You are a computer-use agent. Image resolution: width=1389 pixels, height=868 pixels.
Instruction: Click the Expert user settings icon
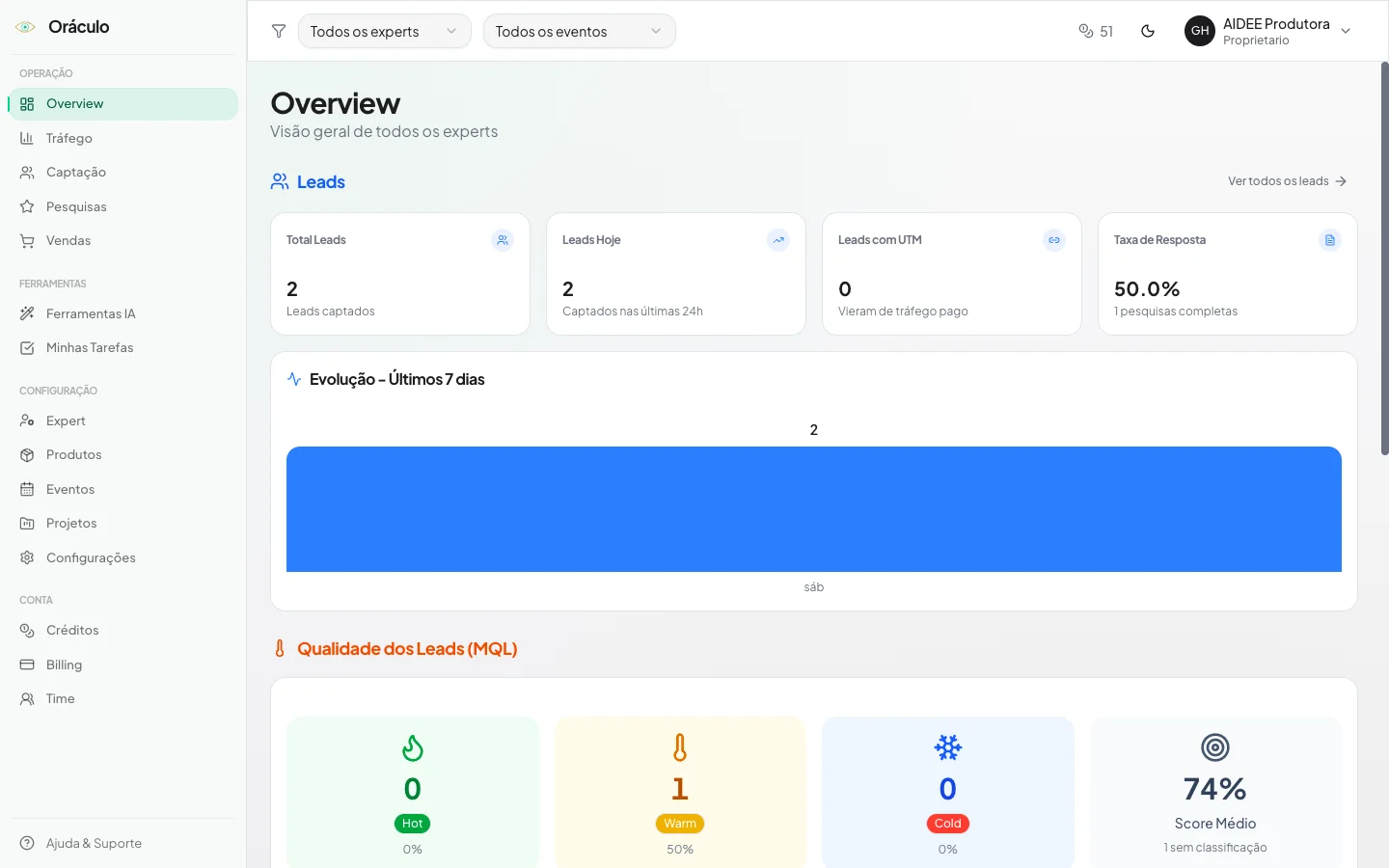pyautogui.click(x=27, y=420)
